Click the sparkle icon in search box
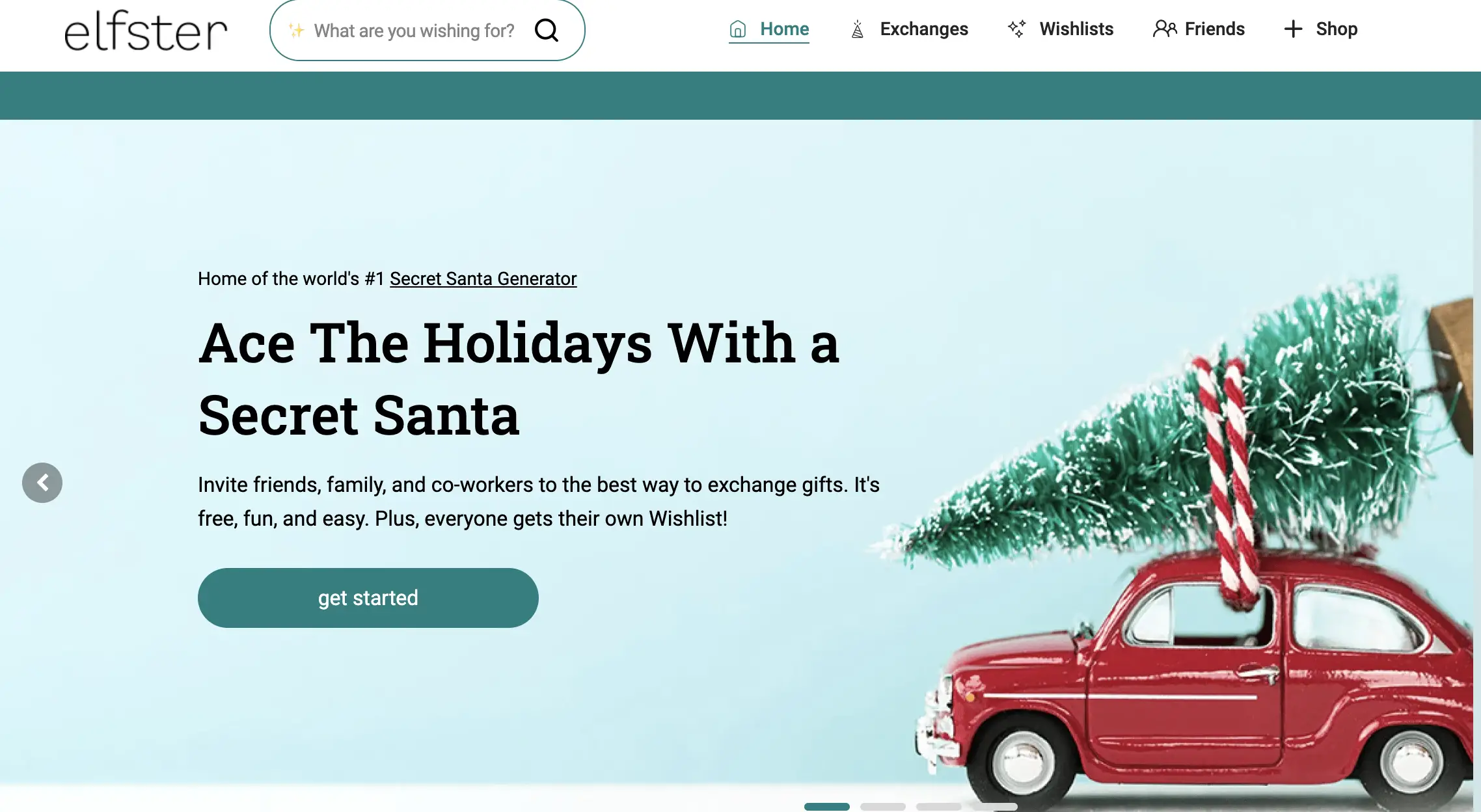The height and width of the screenshot is (812, 1481). pos(297,31)
